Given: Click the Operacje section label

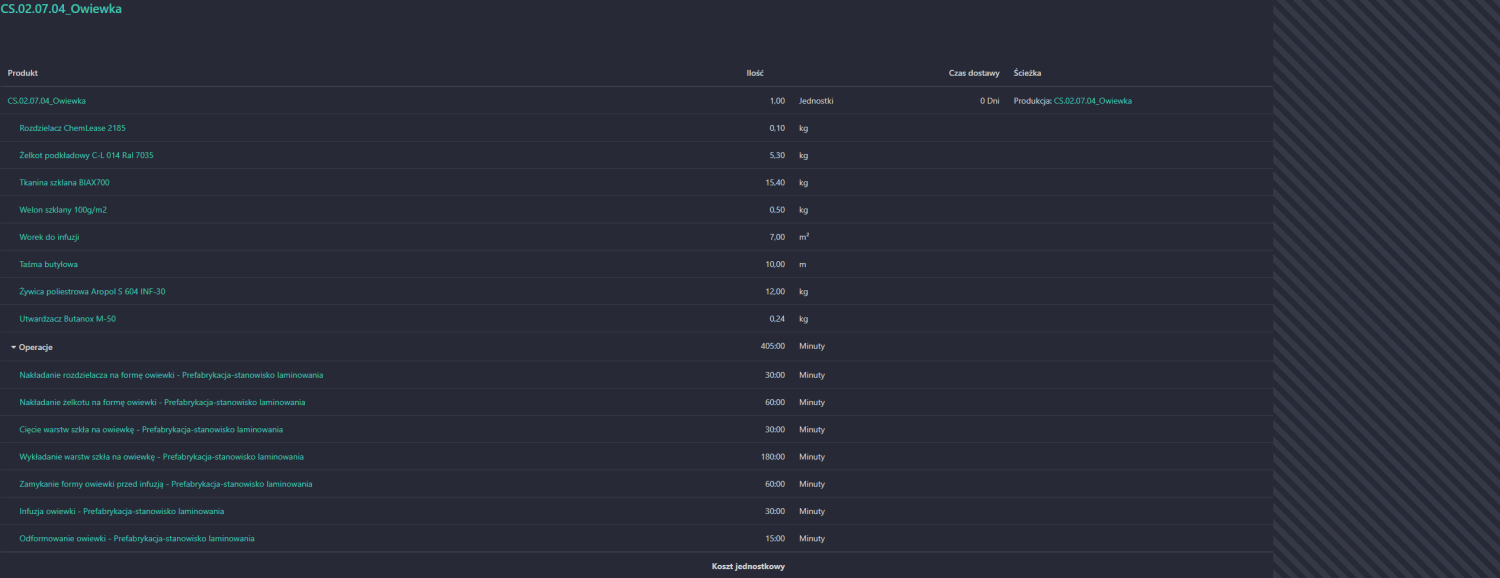Looking at the screenshot, I should (36, 347).
